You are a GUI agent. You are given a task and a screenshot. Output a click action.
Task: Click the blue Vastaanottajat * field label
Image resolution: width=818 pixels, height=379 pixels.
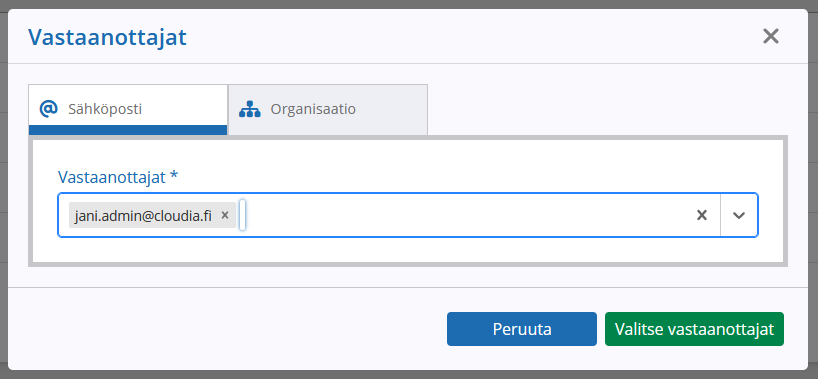point(118,177)
